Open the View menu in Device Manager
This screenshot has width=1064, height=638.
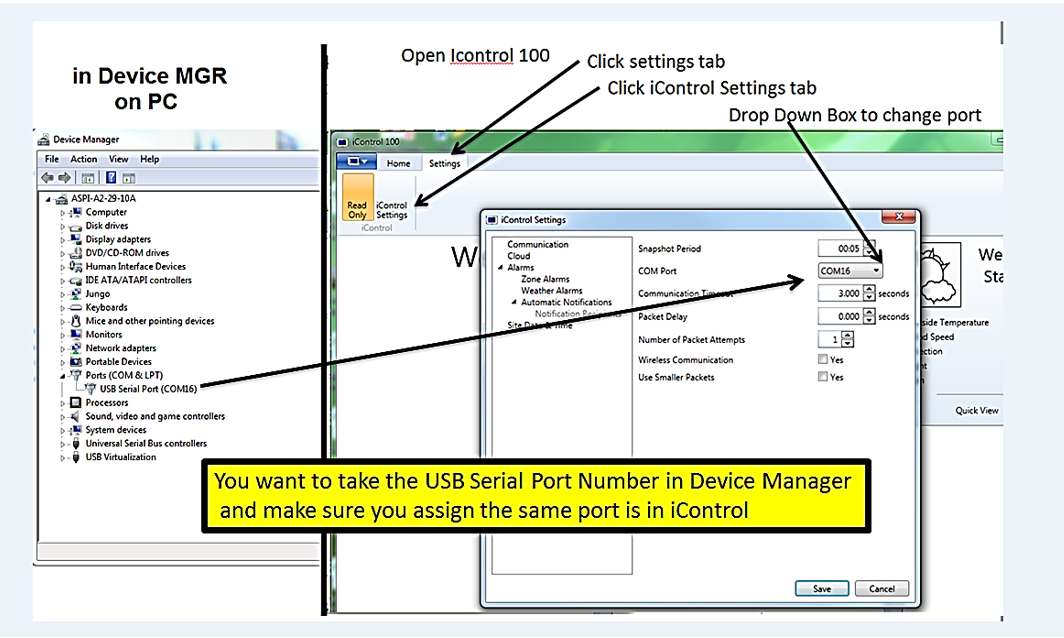pyautogui.click(x=118, y=159)
